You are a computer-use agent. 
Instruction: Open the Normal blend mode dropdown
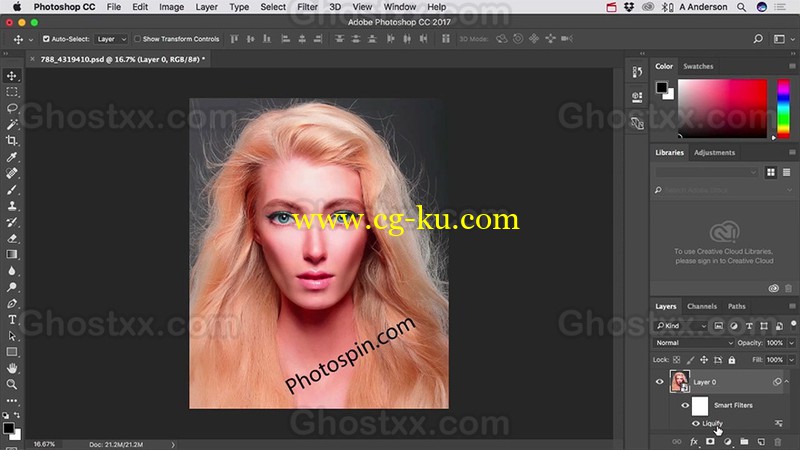click(693, 343)
